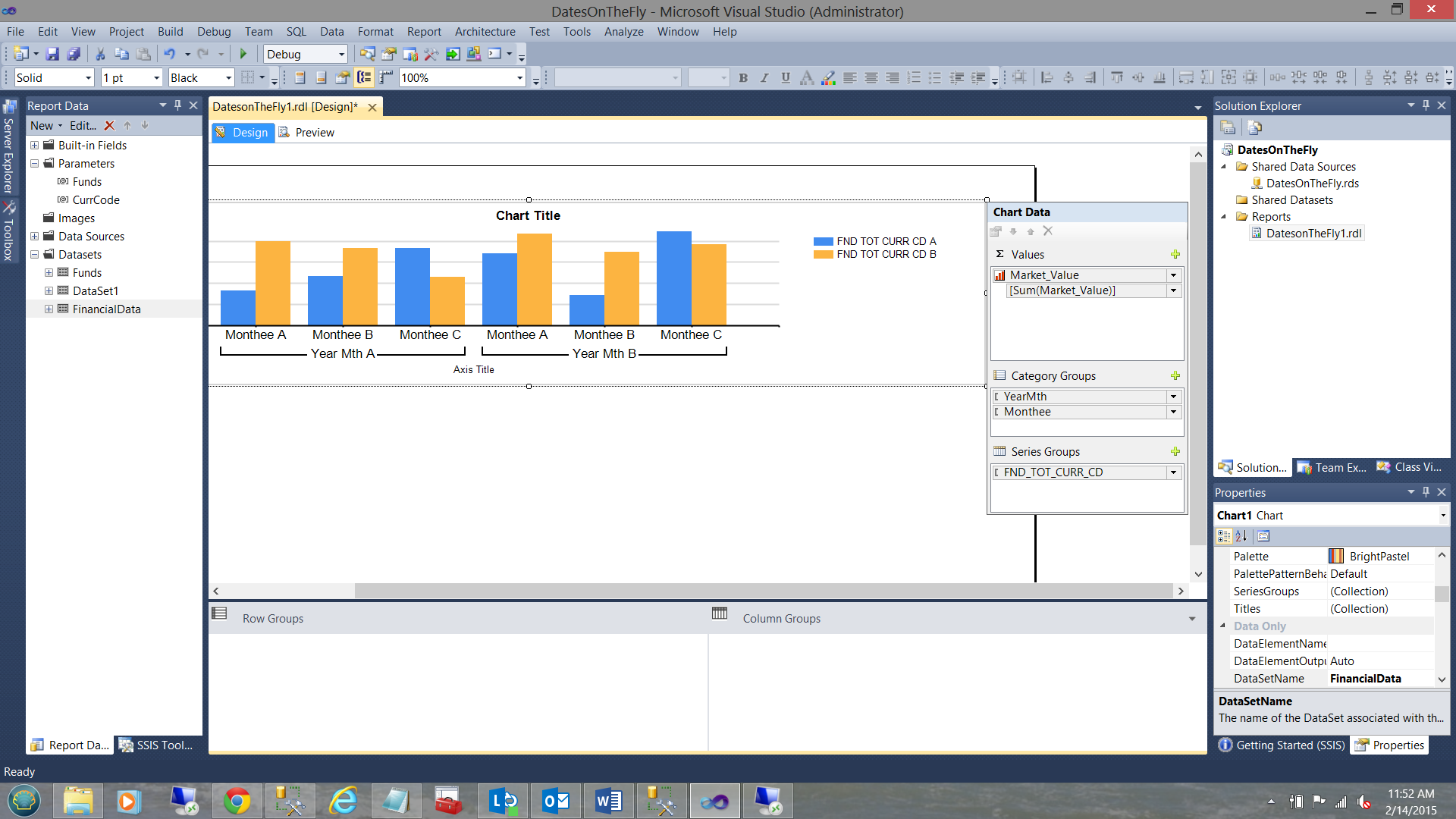The image size is (1456, 819).
Task: Toggle the ruler display button
Action: click(x=386, y=77)
